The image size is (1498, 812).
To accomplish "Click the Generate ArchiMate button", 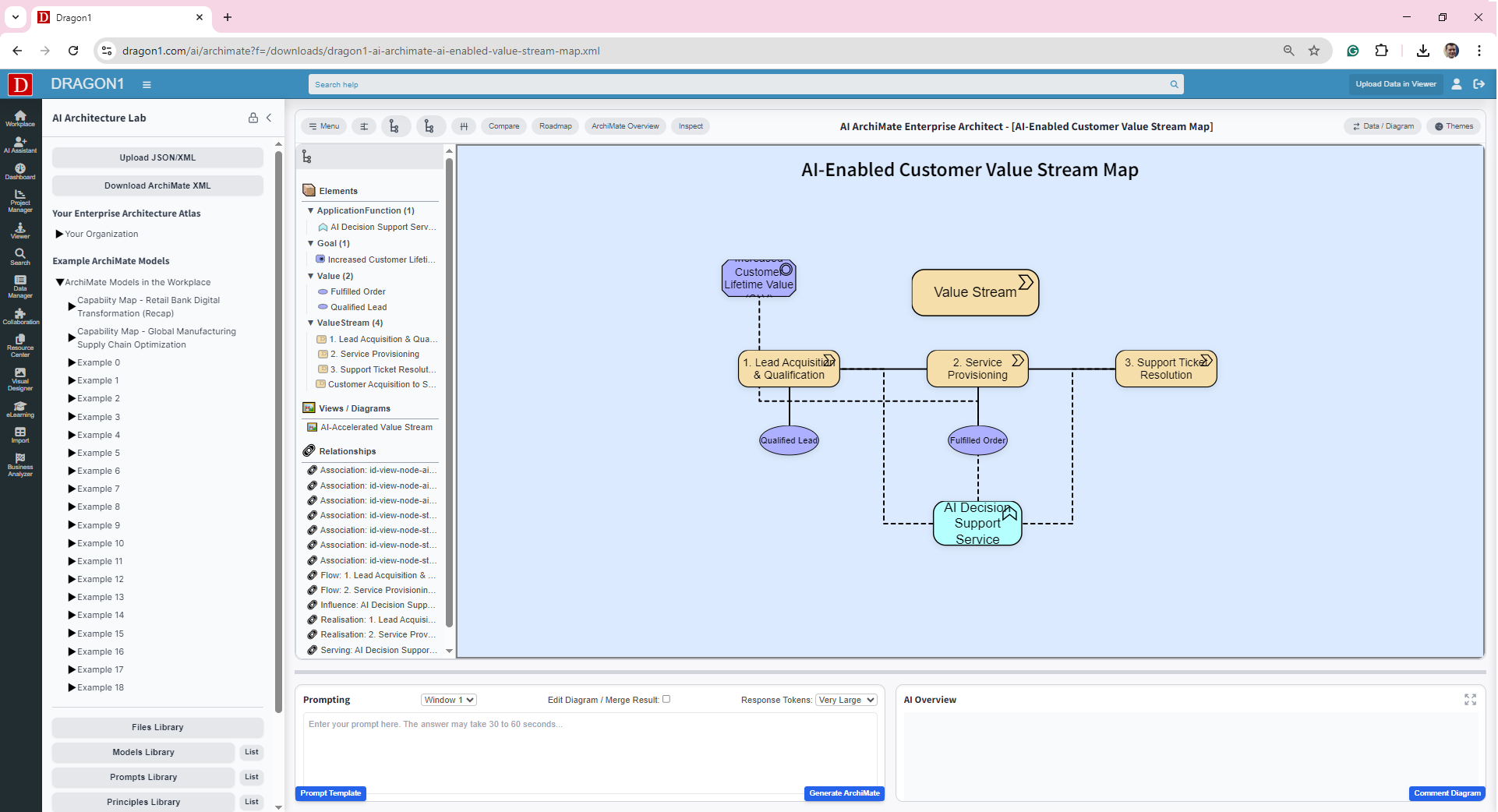I will (x=844, y=793).
